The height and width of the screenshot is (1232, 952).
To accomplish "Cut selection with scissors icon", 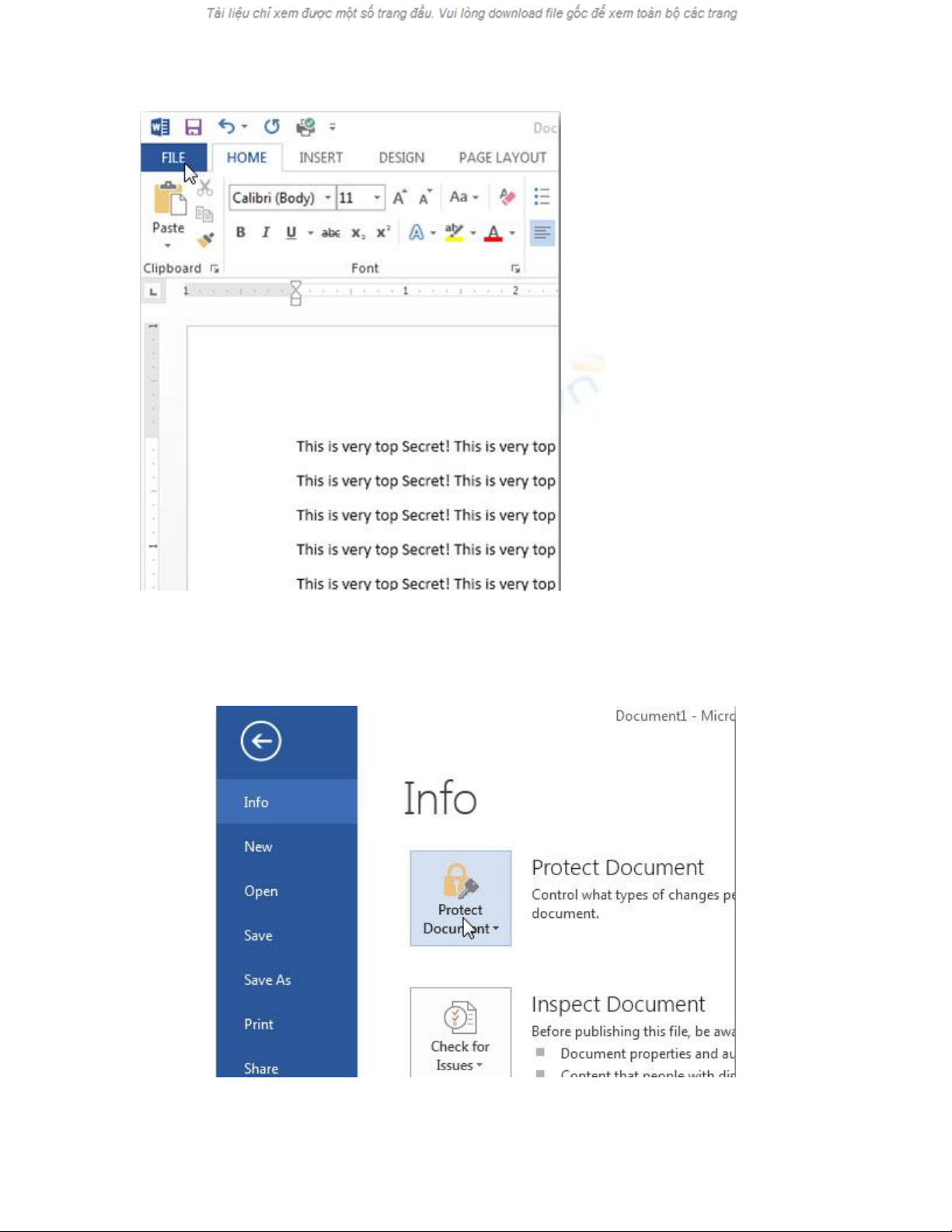I will (205, 187).
